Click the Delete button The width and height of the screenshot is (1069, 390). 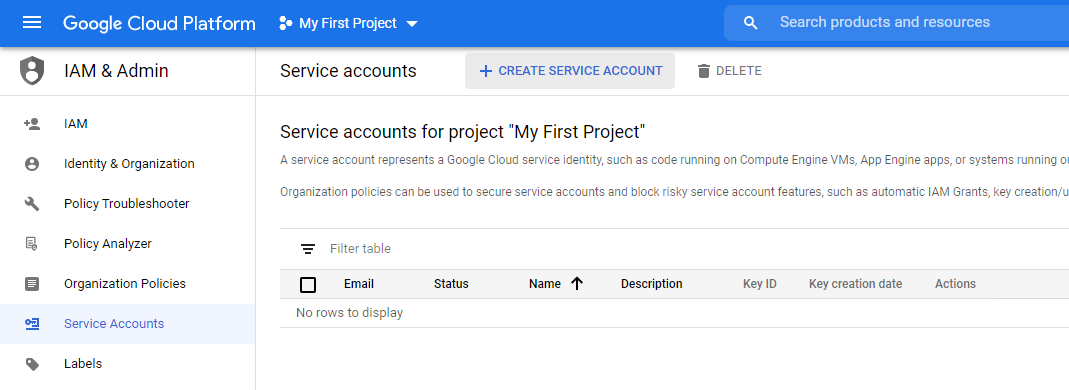tap(729, 71)
